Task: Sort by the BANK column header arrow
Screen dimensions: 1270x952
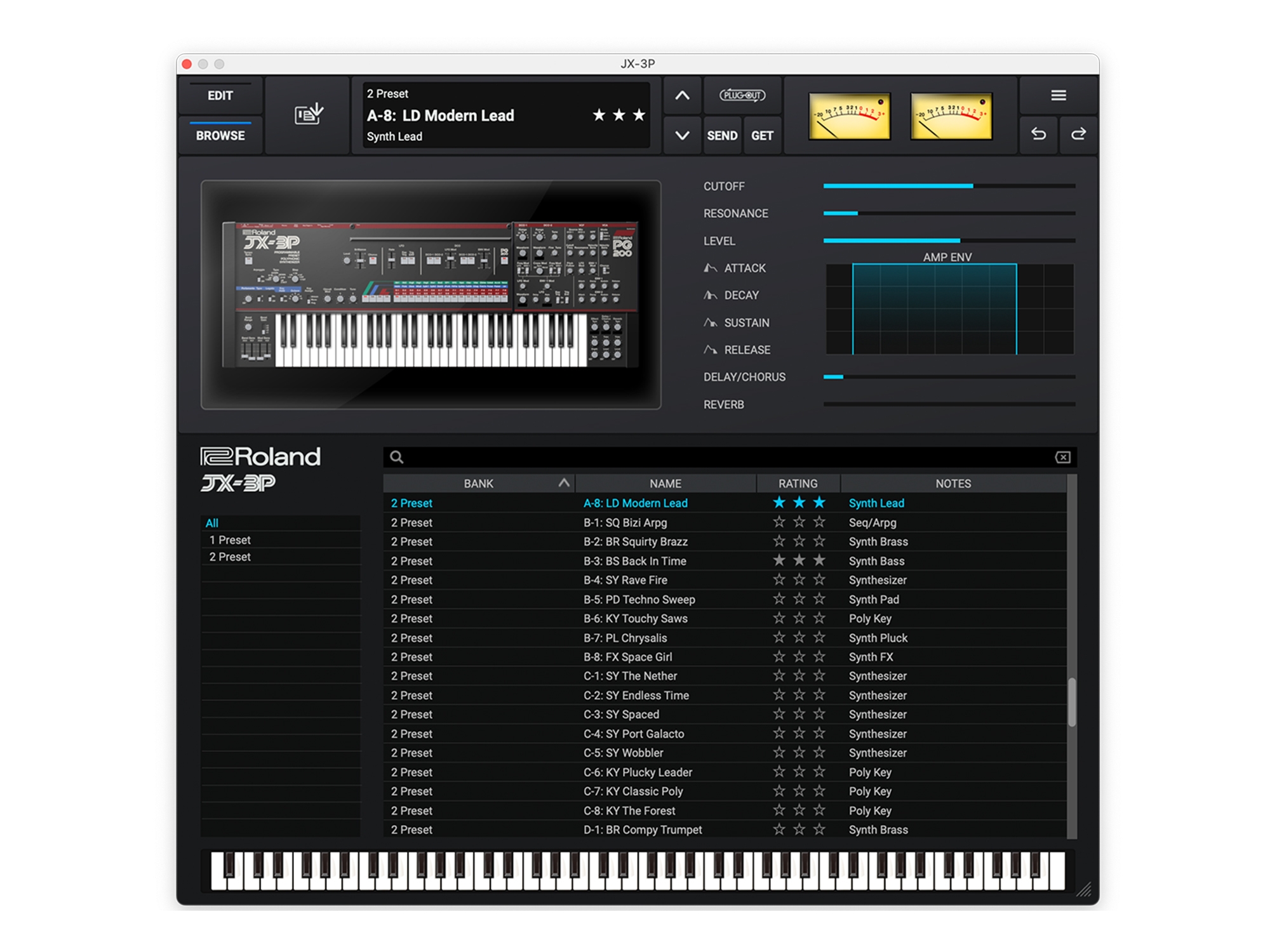Action: 563,483
